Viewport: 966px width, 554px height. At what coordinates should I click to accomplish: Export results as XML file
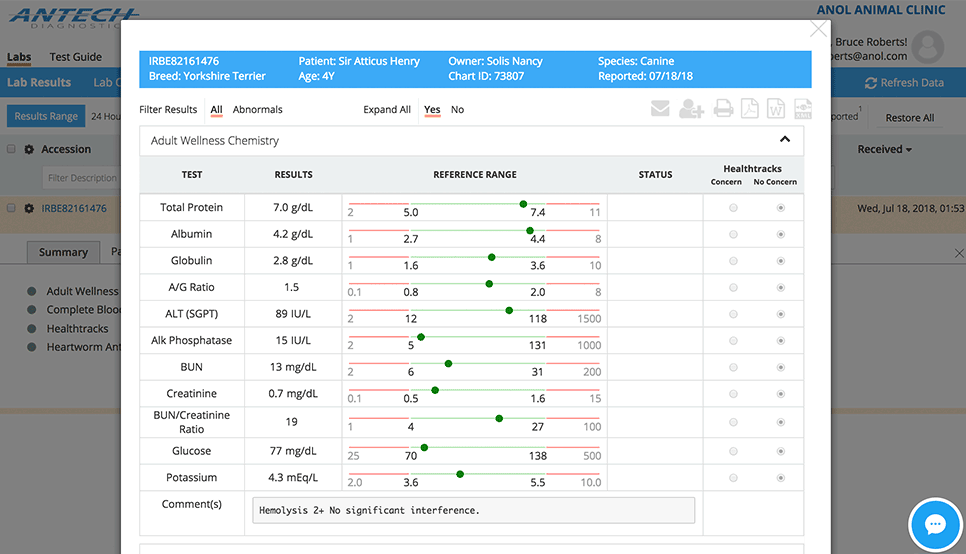(802, 109)
